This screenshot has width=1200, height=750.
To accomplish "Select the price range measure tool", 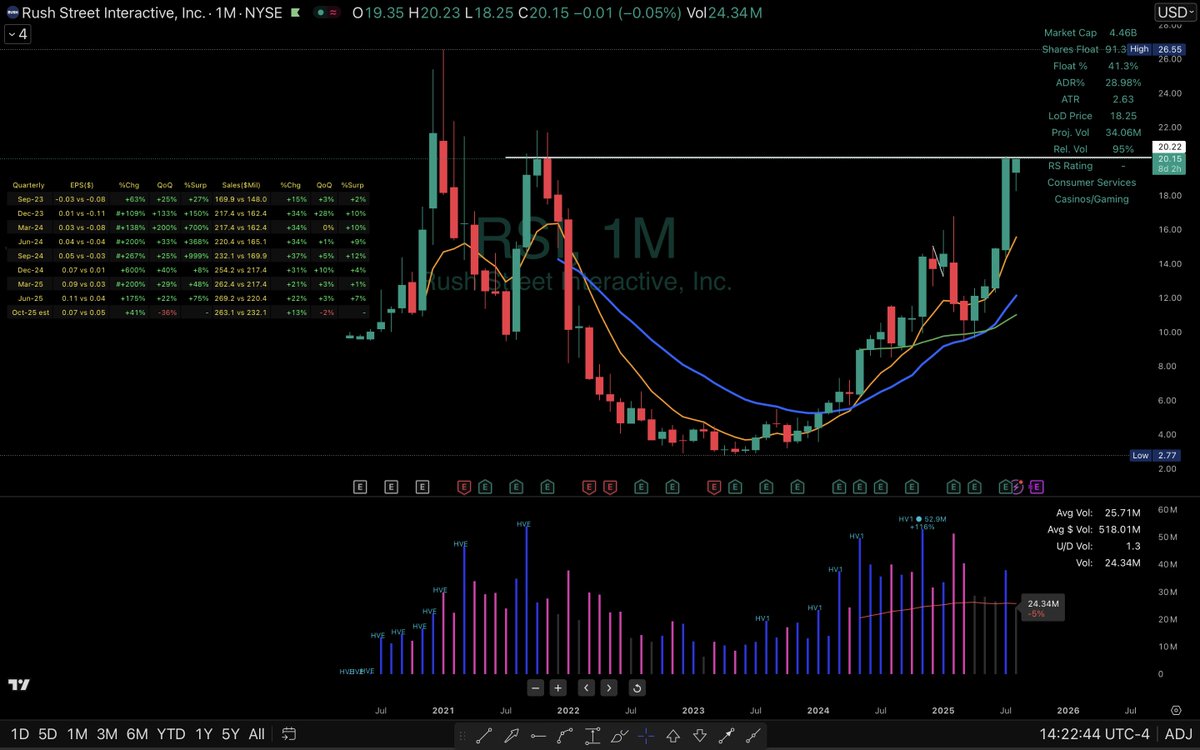I will tap(593, 734).
